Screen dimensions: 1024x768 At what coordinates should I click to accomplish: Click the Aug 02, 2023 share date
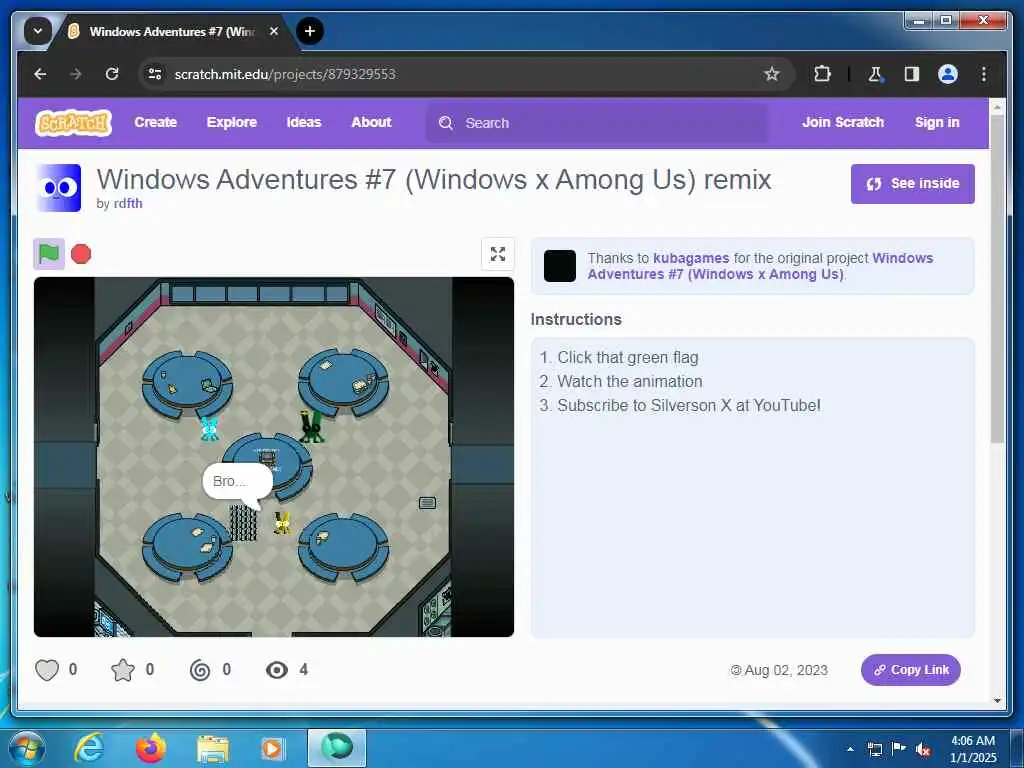pyautogui.click(x=786, y=671)
